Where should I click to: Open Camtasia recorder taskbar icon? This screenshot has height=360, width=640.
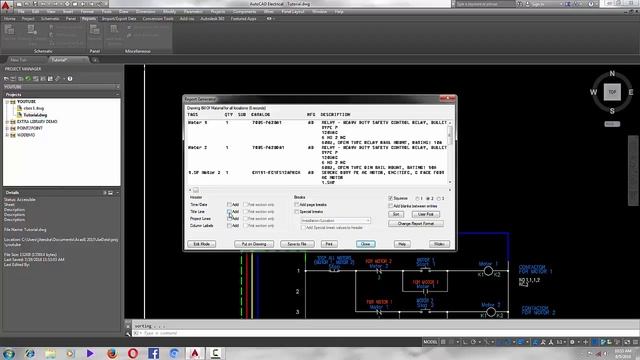(x=216, y=353)
